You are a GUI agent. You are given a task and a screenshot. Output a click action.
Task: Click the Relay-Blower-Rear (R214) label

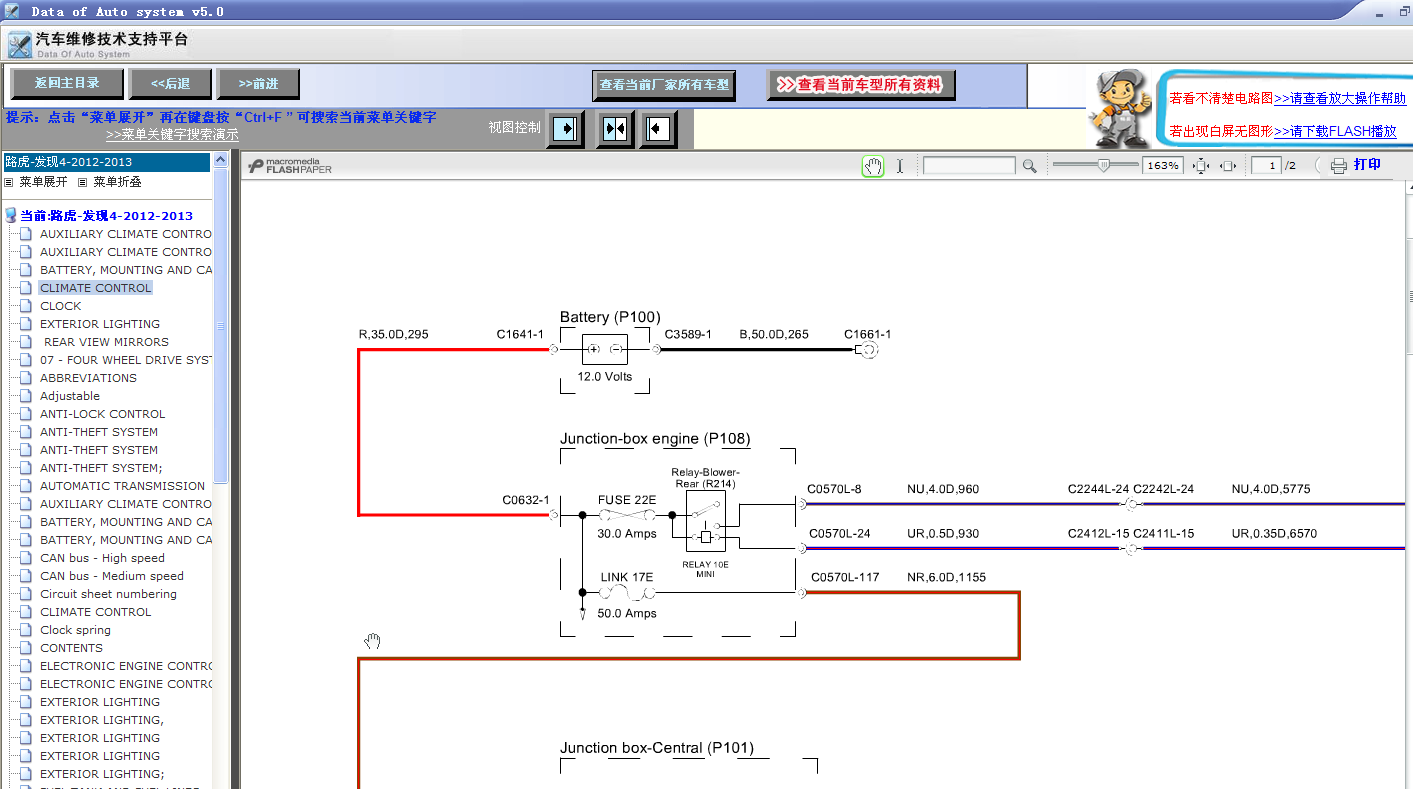[x=705, y=478]
